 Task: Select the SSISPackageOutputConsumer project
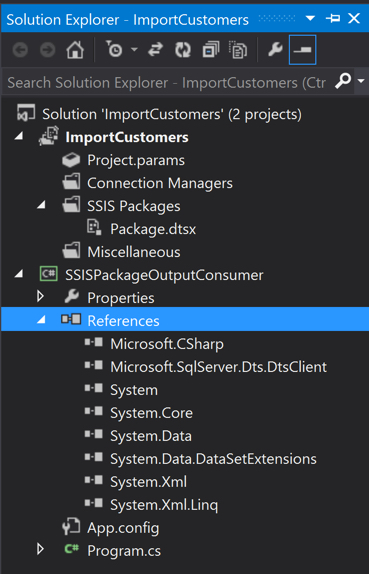(164, 275)
